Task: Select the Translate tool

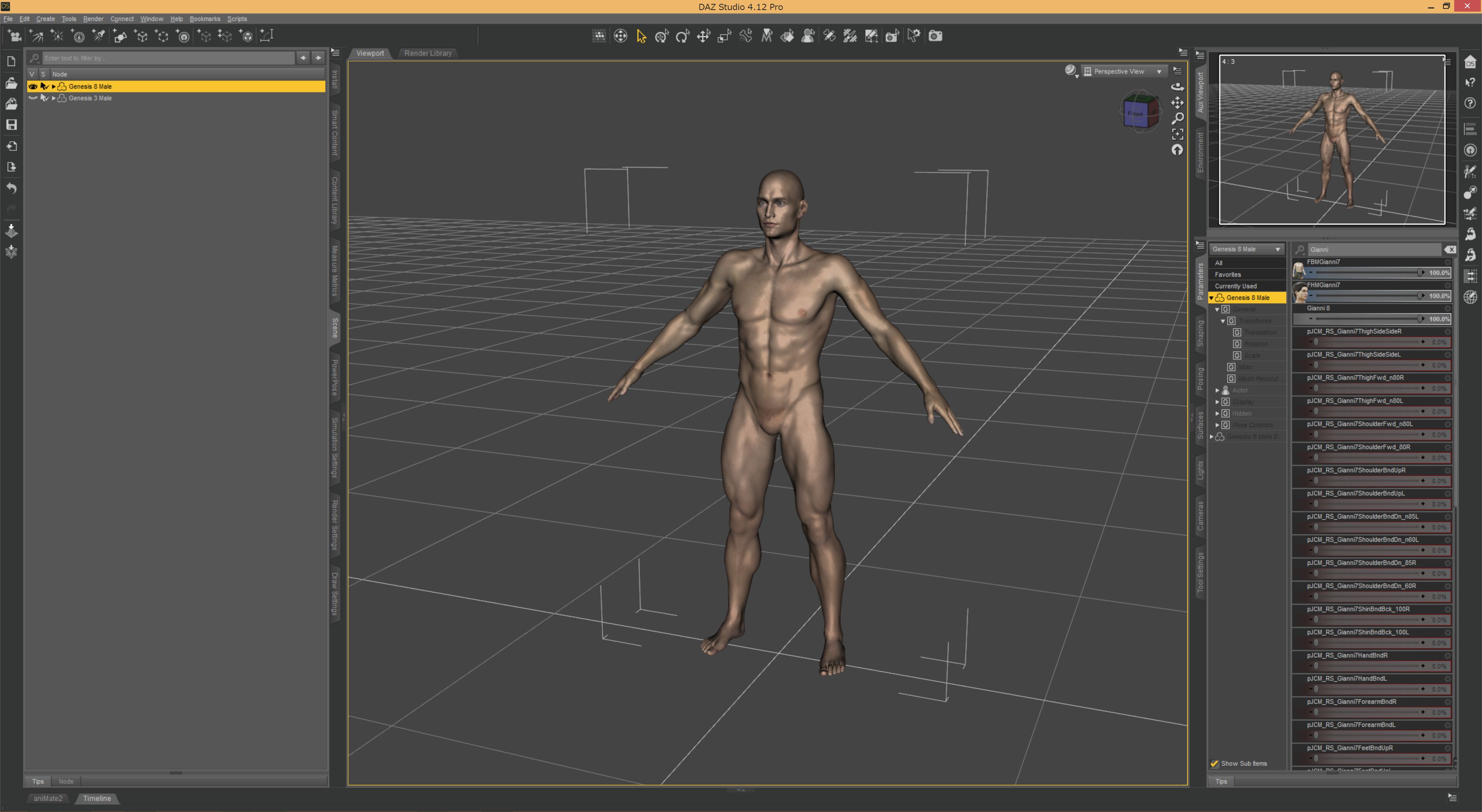Action: pyautogui.click(x=703, y=36)
